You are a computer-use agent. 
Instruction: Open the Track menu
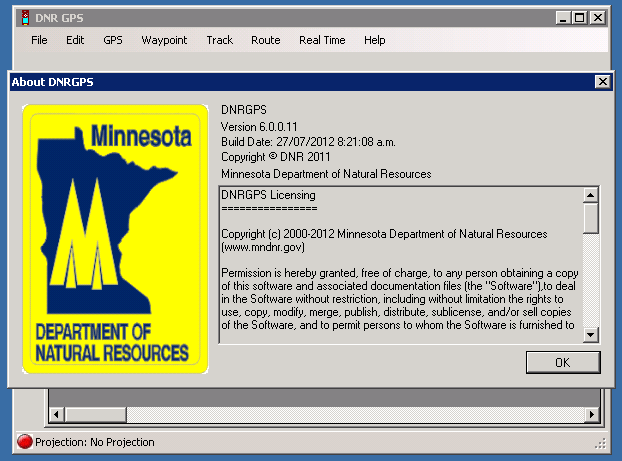click(x=219, y=40)
